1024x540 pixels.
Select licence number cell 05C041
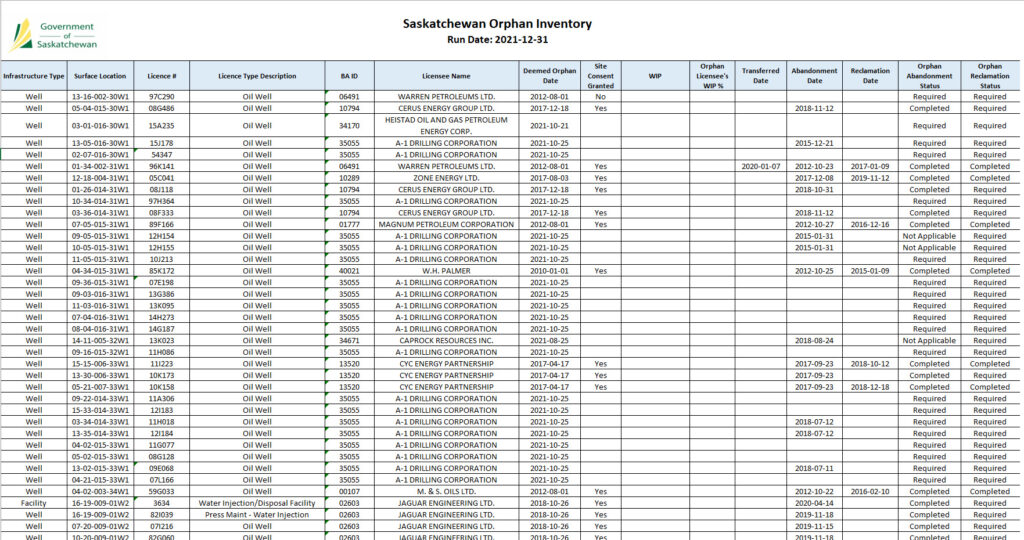coord(161,178)
